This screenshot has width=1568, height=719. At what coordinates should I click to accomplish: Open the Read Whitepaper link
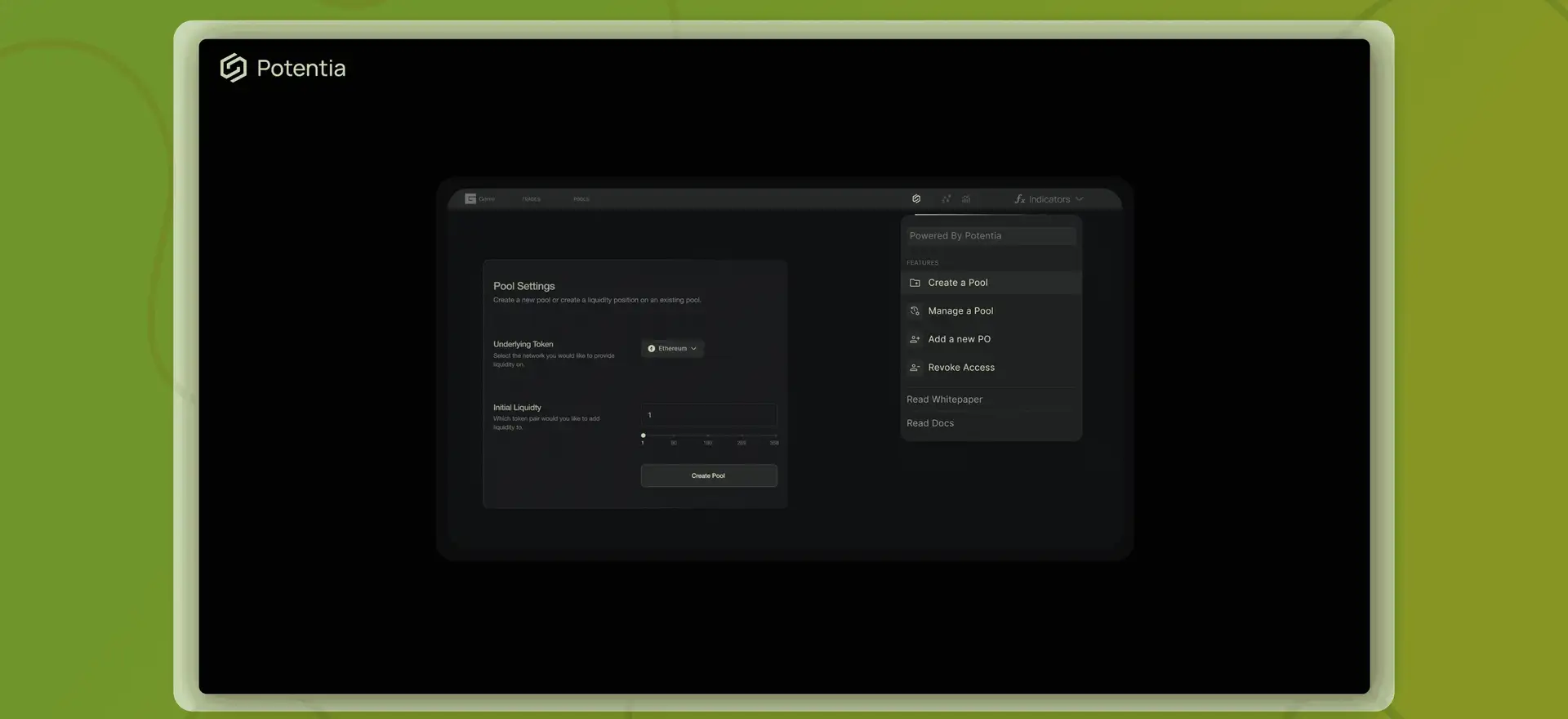[944, 400]
